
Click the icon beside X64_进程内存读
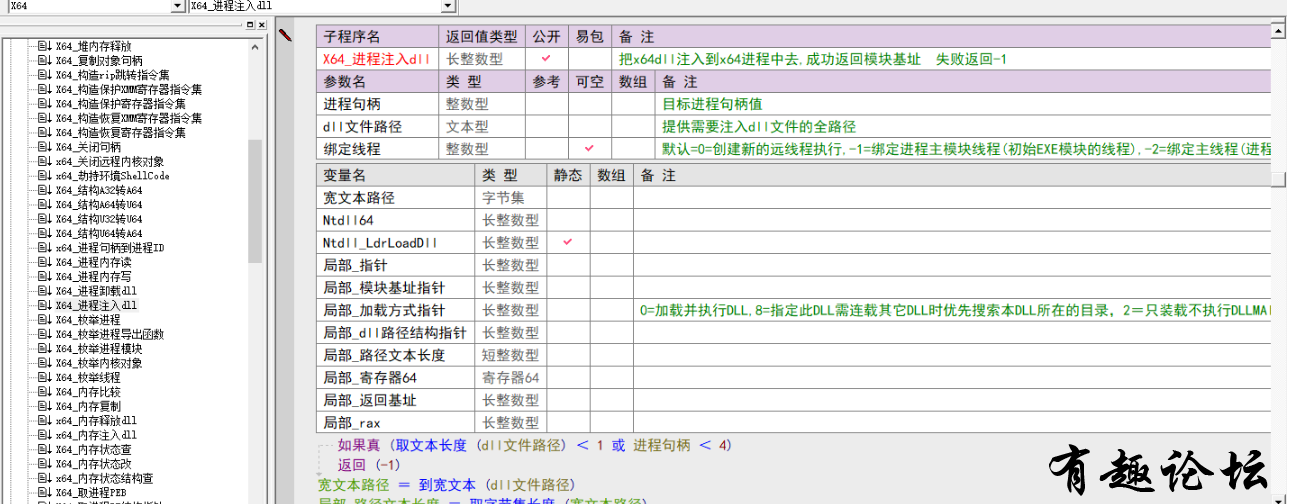click(x=44, y=262)
